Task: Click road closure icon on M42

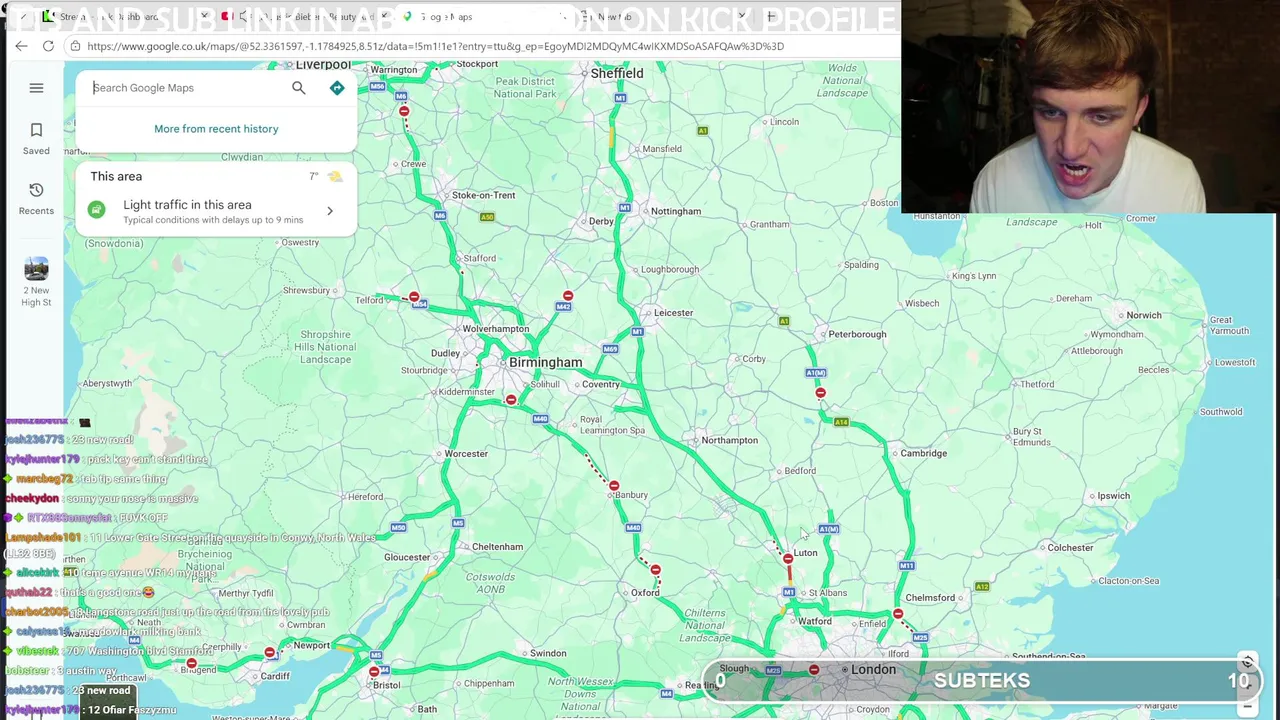Action: [x=568, y=296]
